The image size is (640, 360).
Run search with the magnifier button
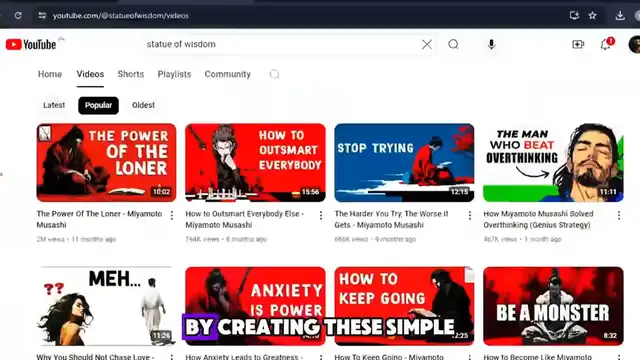click(x=453, y=44)
